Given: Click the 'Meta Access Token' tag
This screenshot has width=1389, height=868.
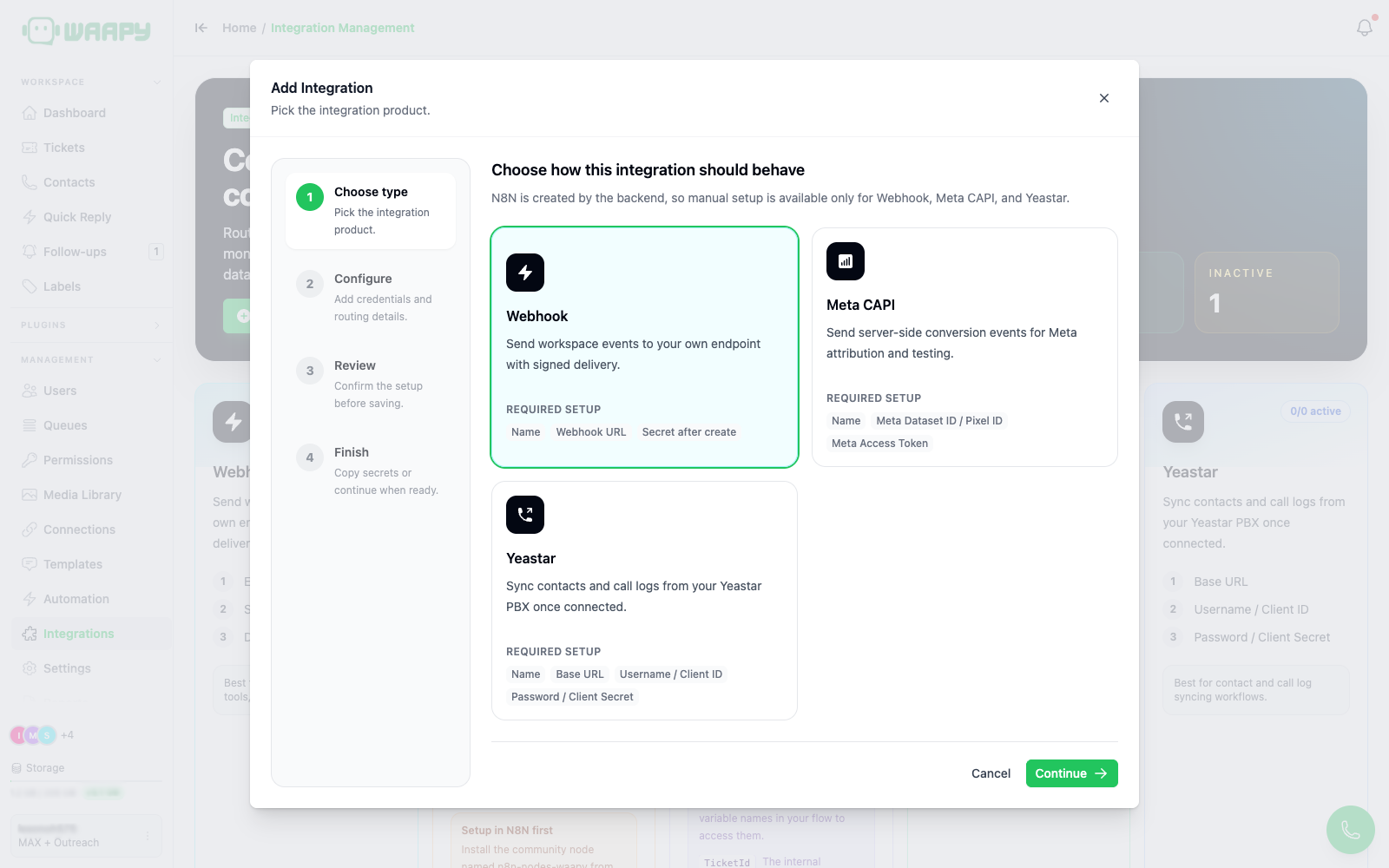Looking at the screenshot, I should [x=879, y=444].
